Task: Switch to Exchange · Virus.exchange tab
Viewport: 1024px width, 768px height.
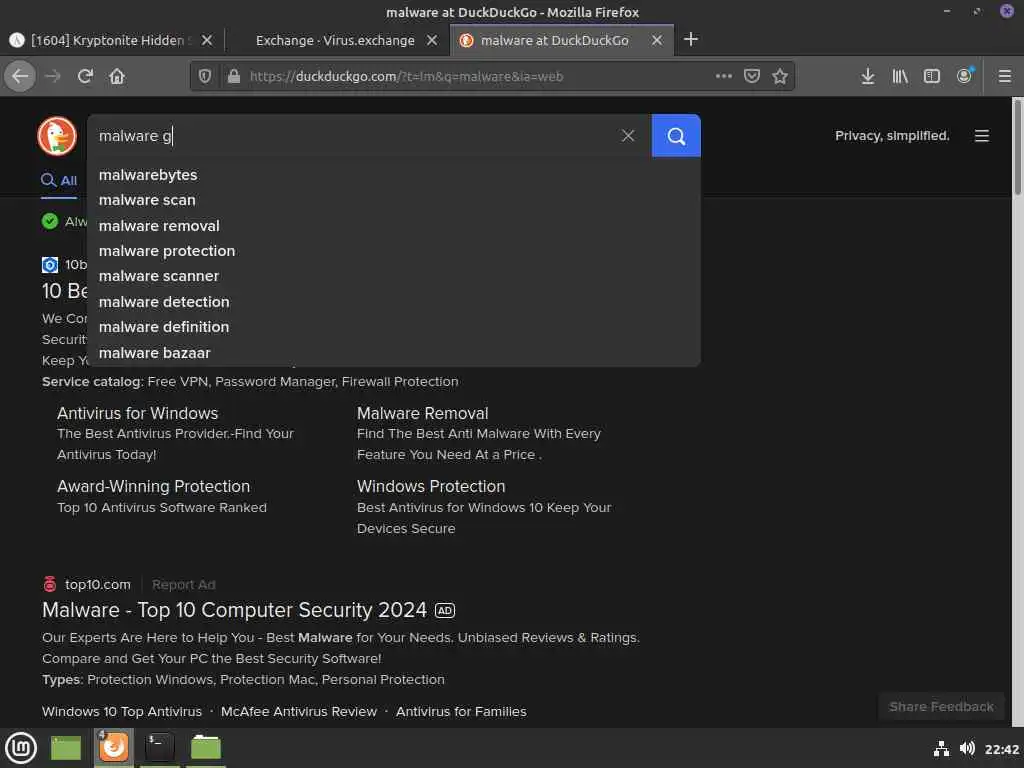Action: pos(335,40)
